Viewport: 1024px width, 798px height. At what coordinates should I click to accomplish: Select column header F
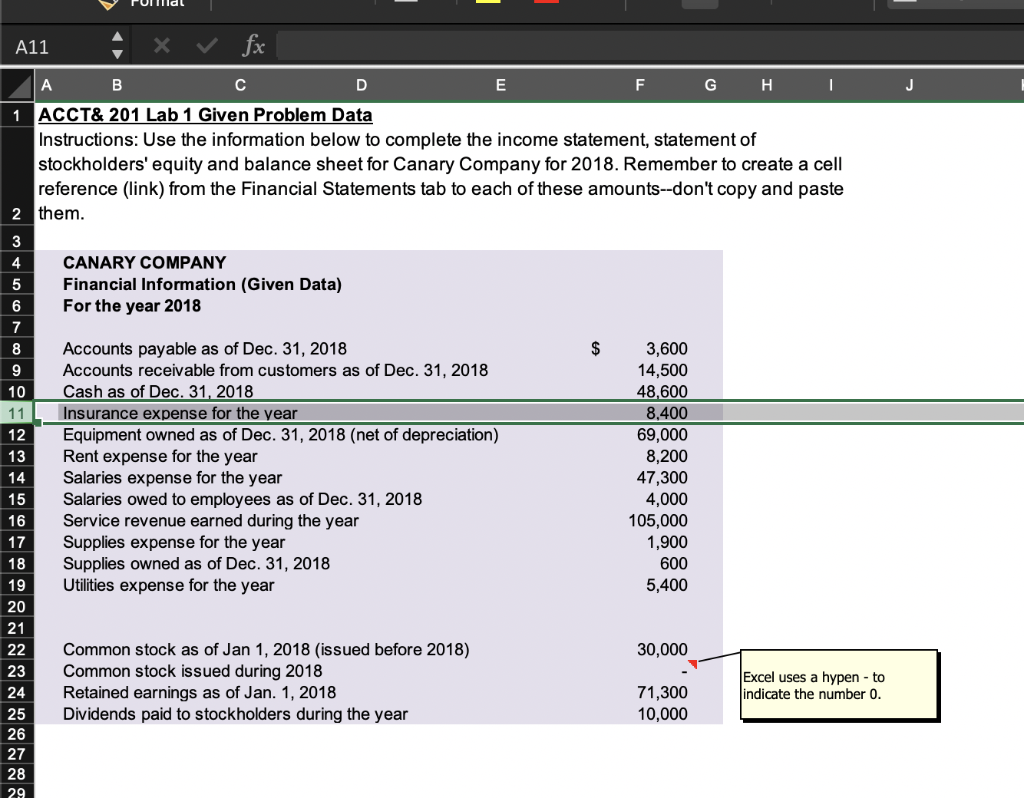[x=640, y=85]
